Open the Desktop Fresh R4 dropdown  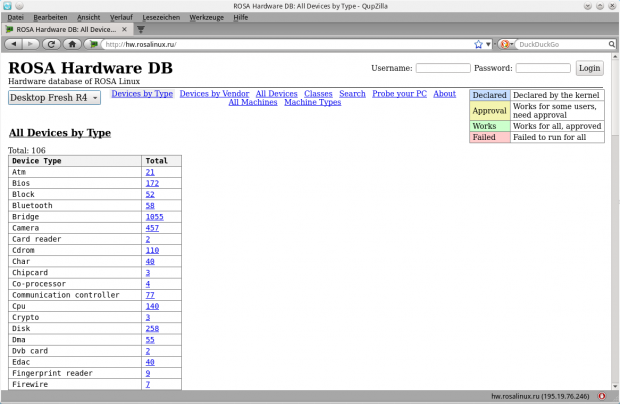(x=54, y=97)
